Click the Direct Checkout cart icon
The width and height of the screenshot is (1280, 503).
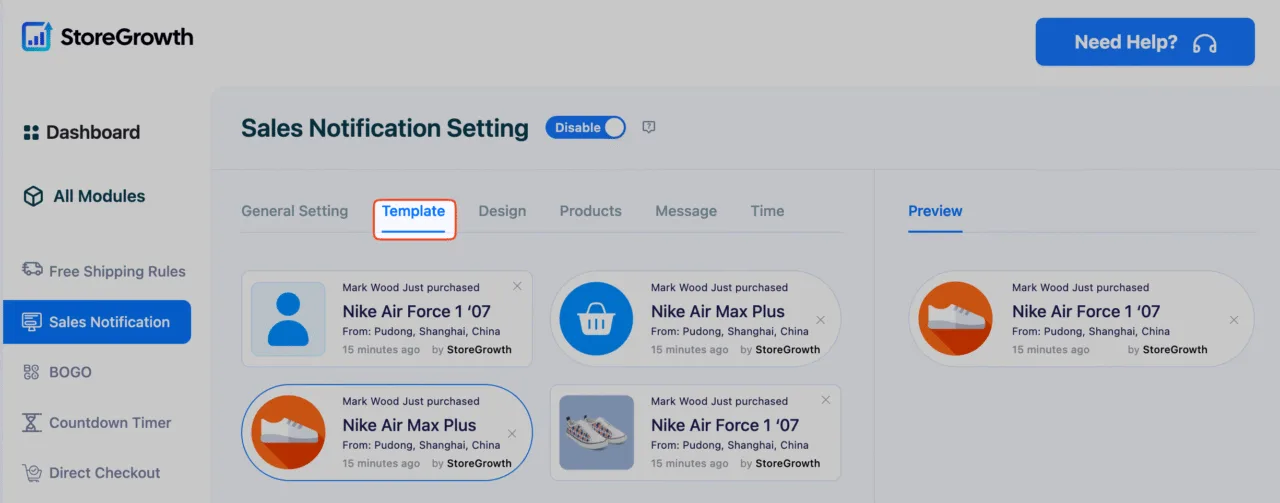[32, 473]
